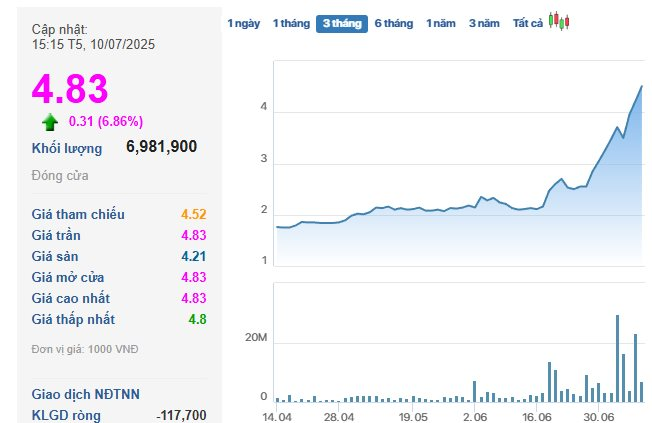Choose Tất cả to show all data
652x423 pixels.
pyautogui.click(x=527, y=23)
